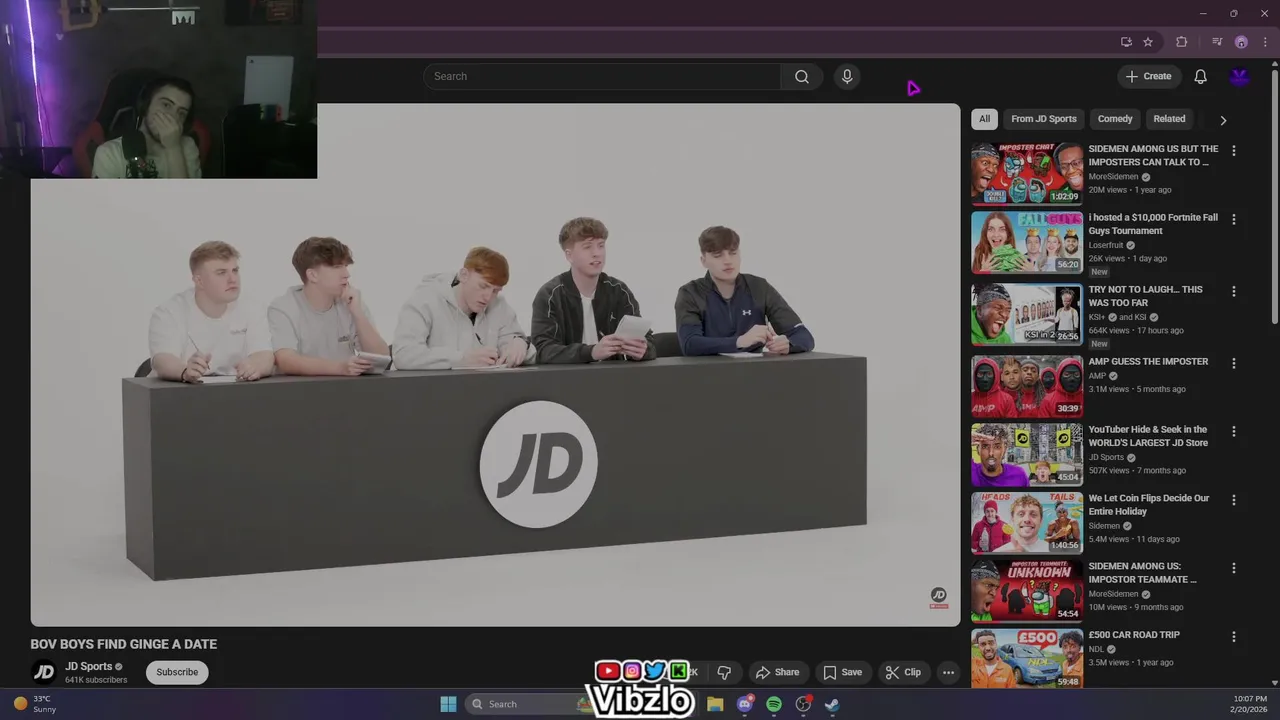Image resolution: width=1280 pixels, height=720 pixels.
Task: Open File Explorer from taskbar
Action: (715, 704)
